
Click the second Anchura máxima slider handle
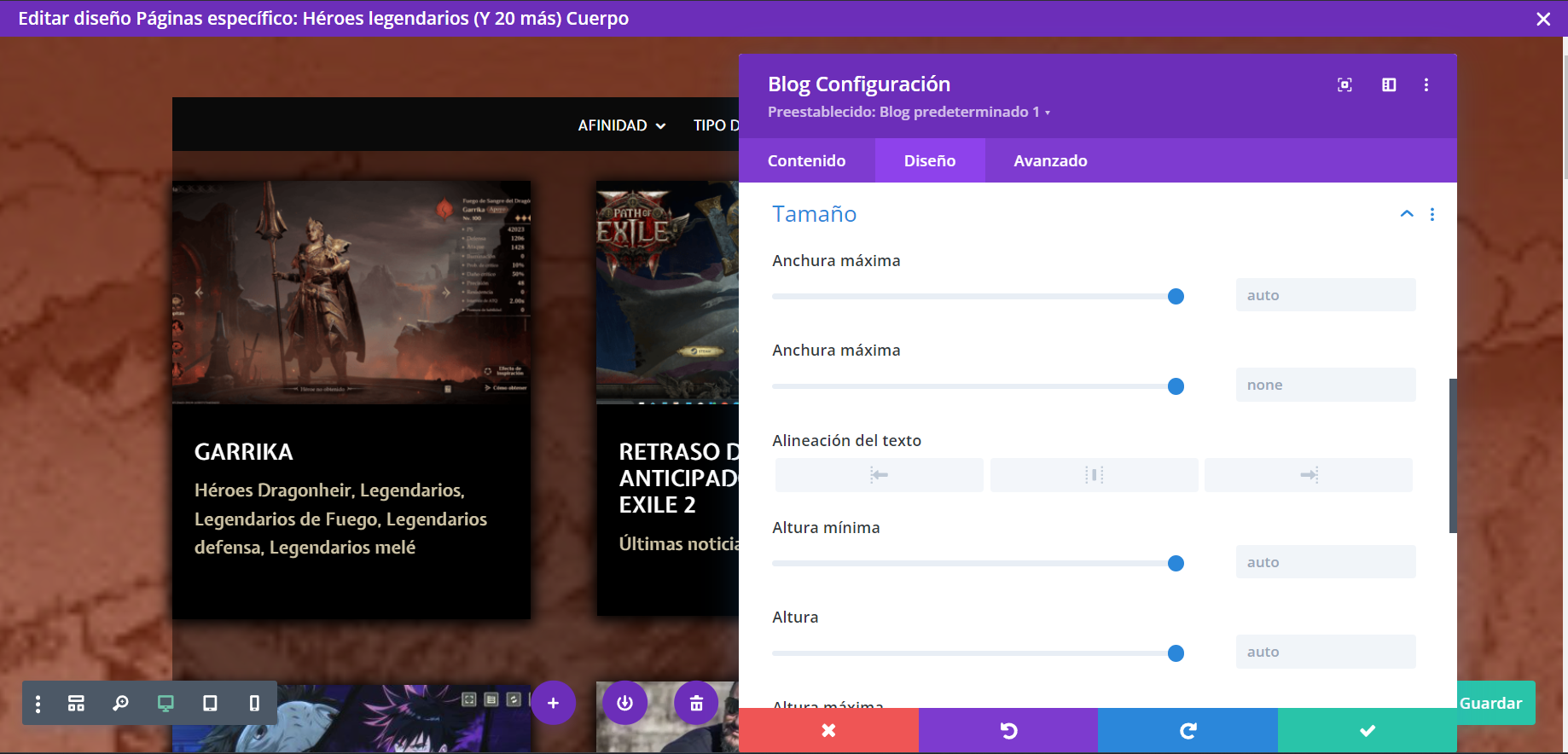coord(1176,386)
